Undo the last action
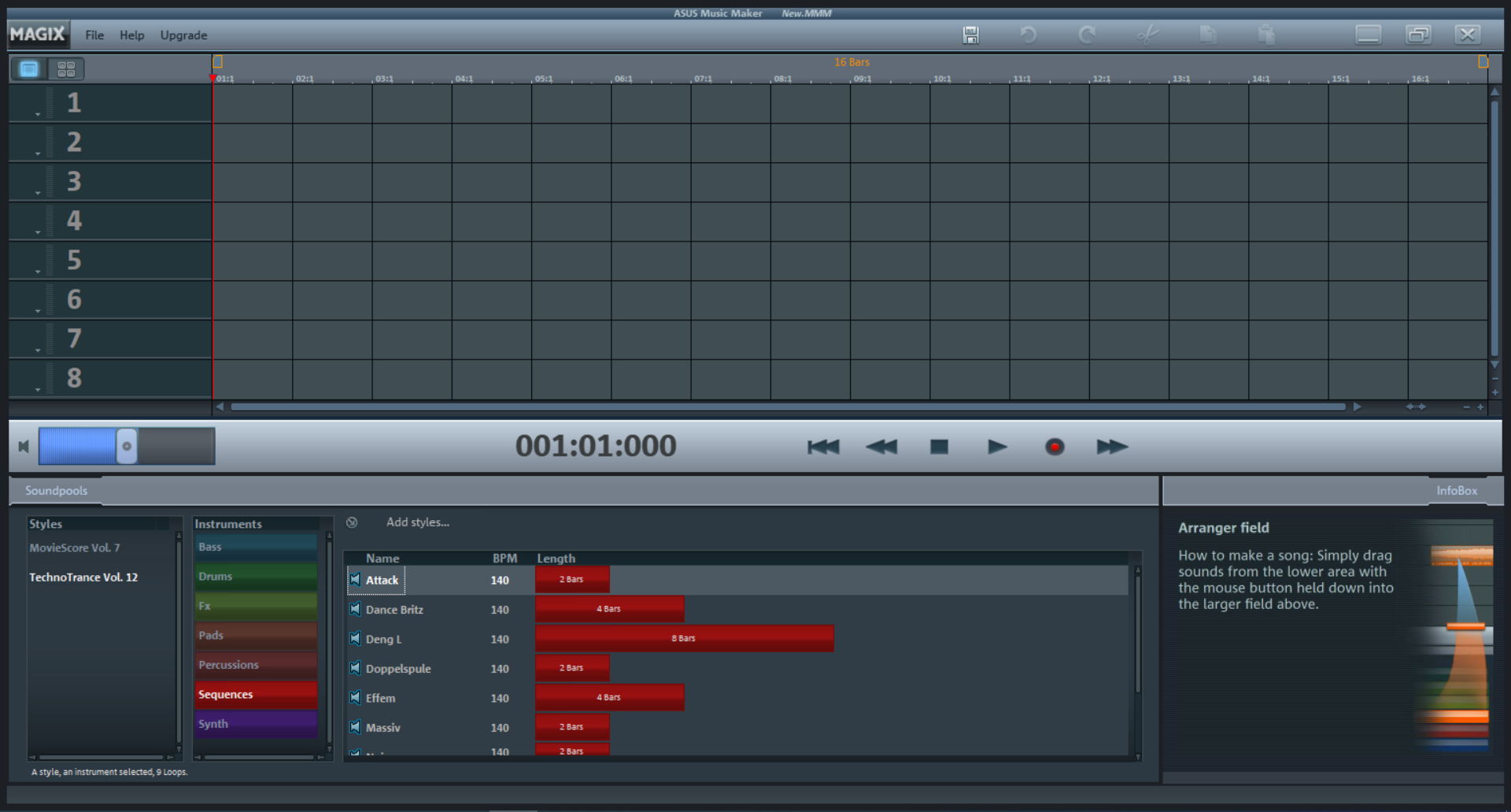 (x=1029, y=35)
